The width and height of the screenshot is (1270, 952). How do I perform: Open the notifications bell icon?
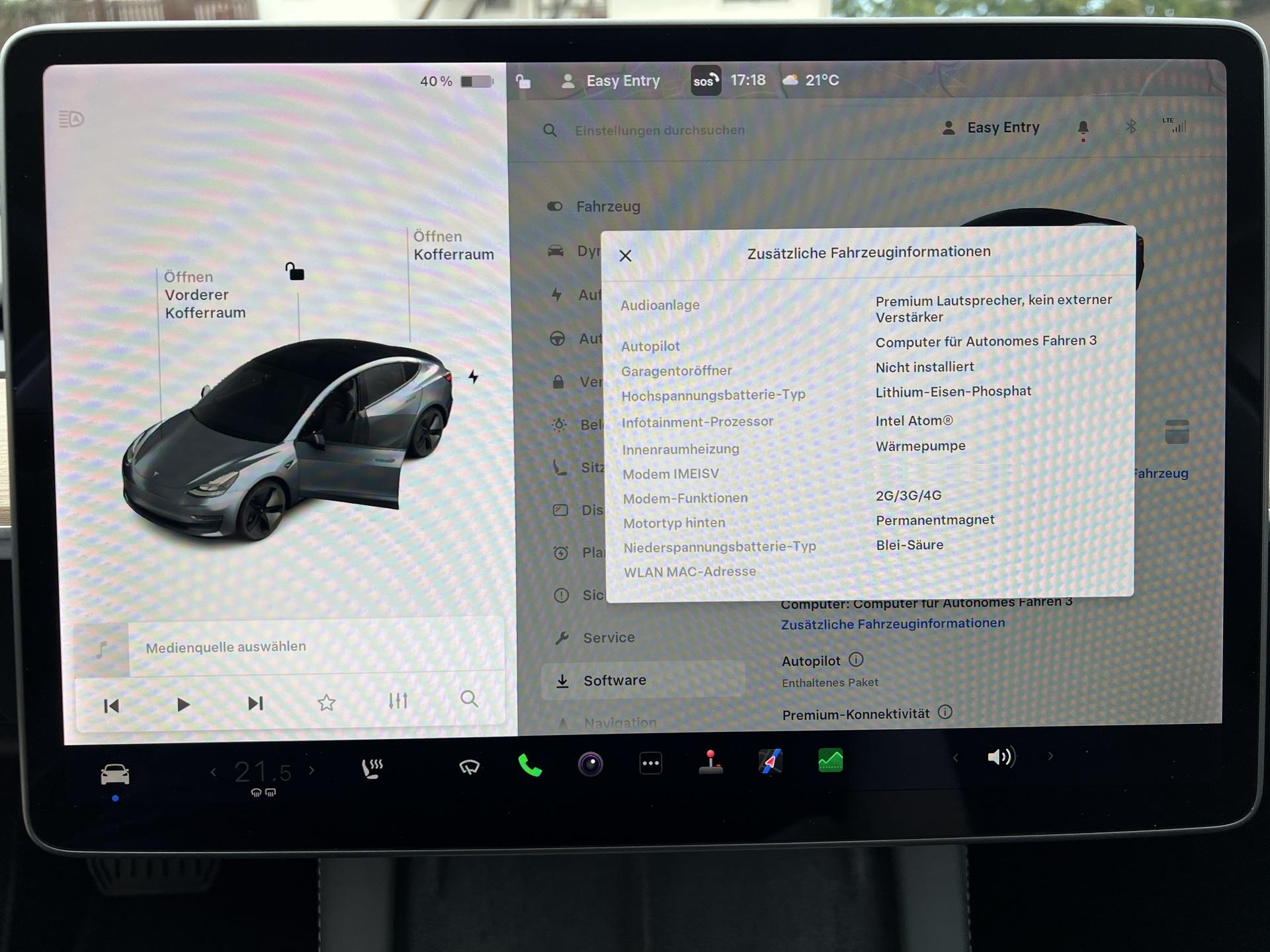click(x=1083, y=128)
